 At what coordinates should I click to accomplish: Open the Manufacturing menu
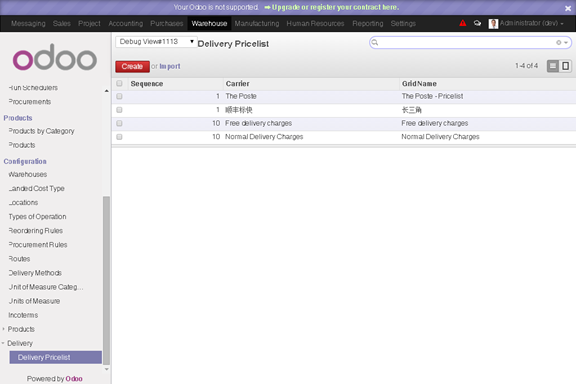coord(257,24)
